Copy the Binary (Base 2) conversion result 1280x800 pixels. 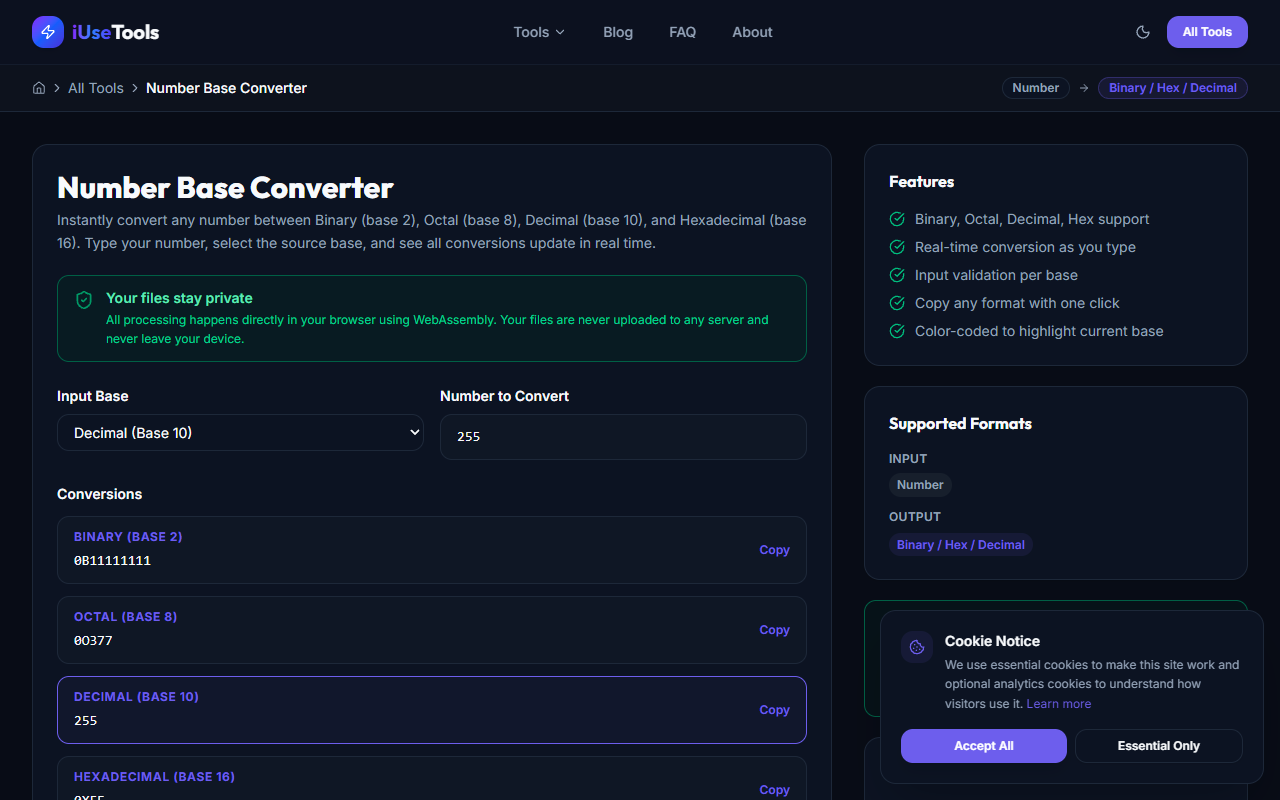pos(774,550)
